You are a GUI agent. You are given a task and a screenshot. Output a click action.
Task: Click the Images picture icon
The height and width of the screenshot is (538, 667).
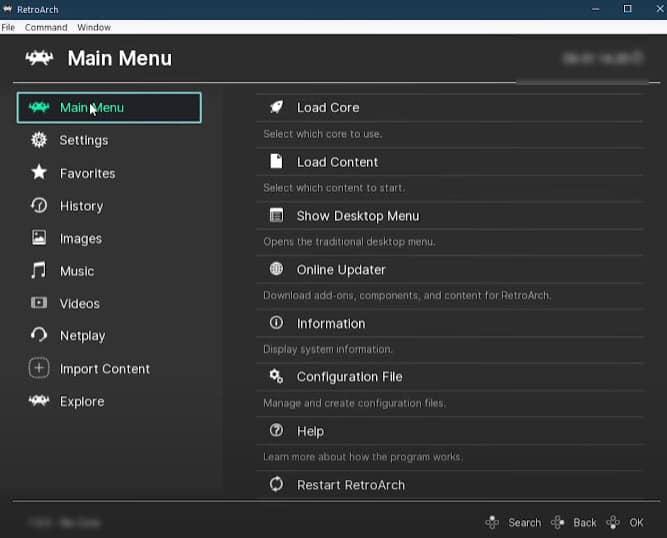click(39, 238)
